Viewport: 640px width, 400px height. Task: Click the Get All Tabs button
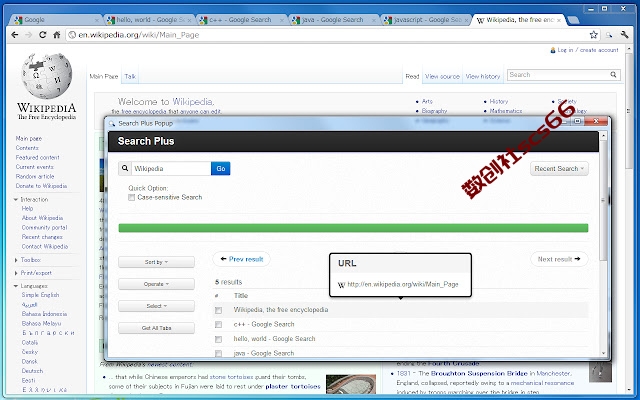point(156,328)
